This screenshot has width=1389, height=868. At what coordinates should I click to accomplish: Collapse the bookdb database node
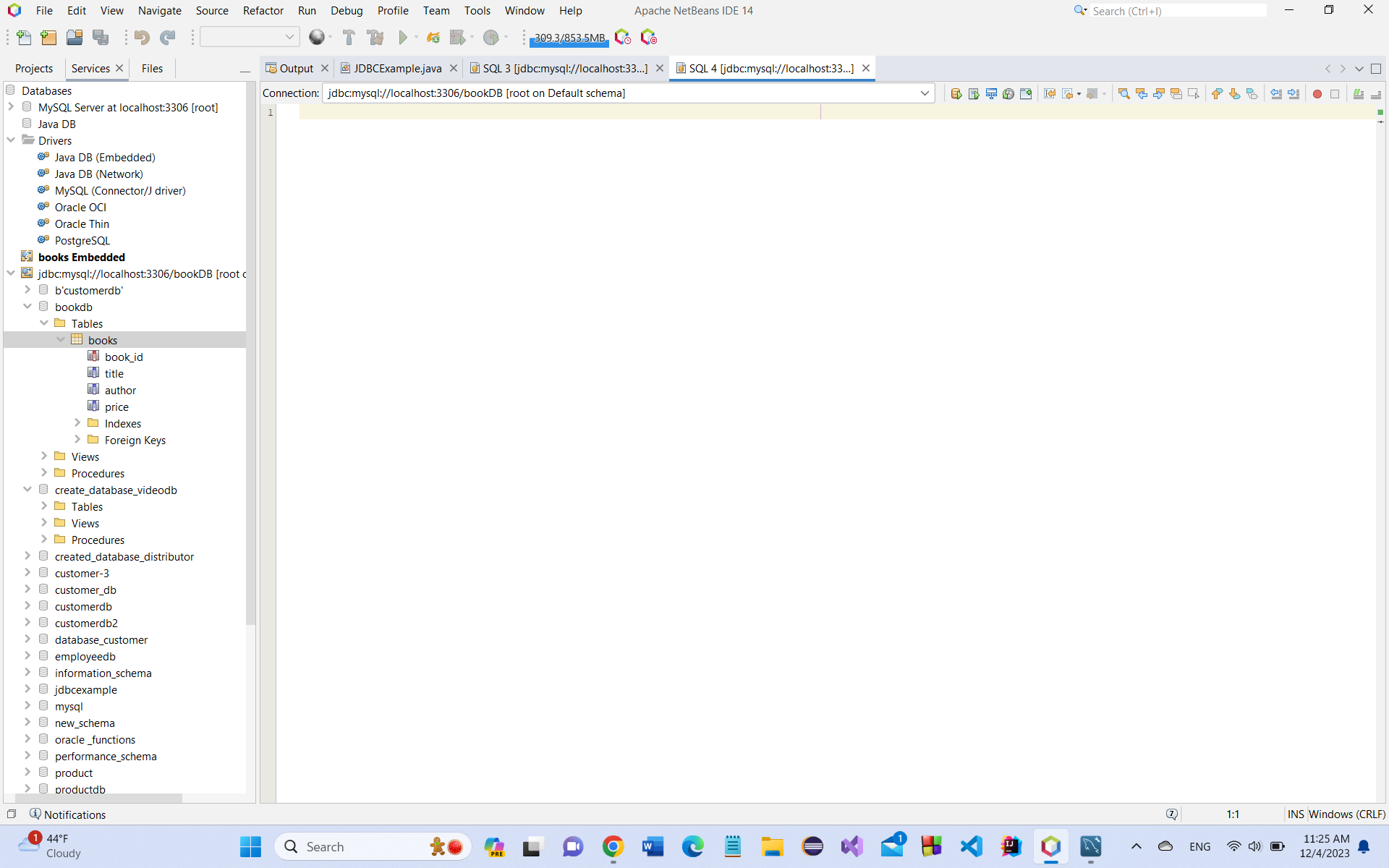tap(27, 307)
